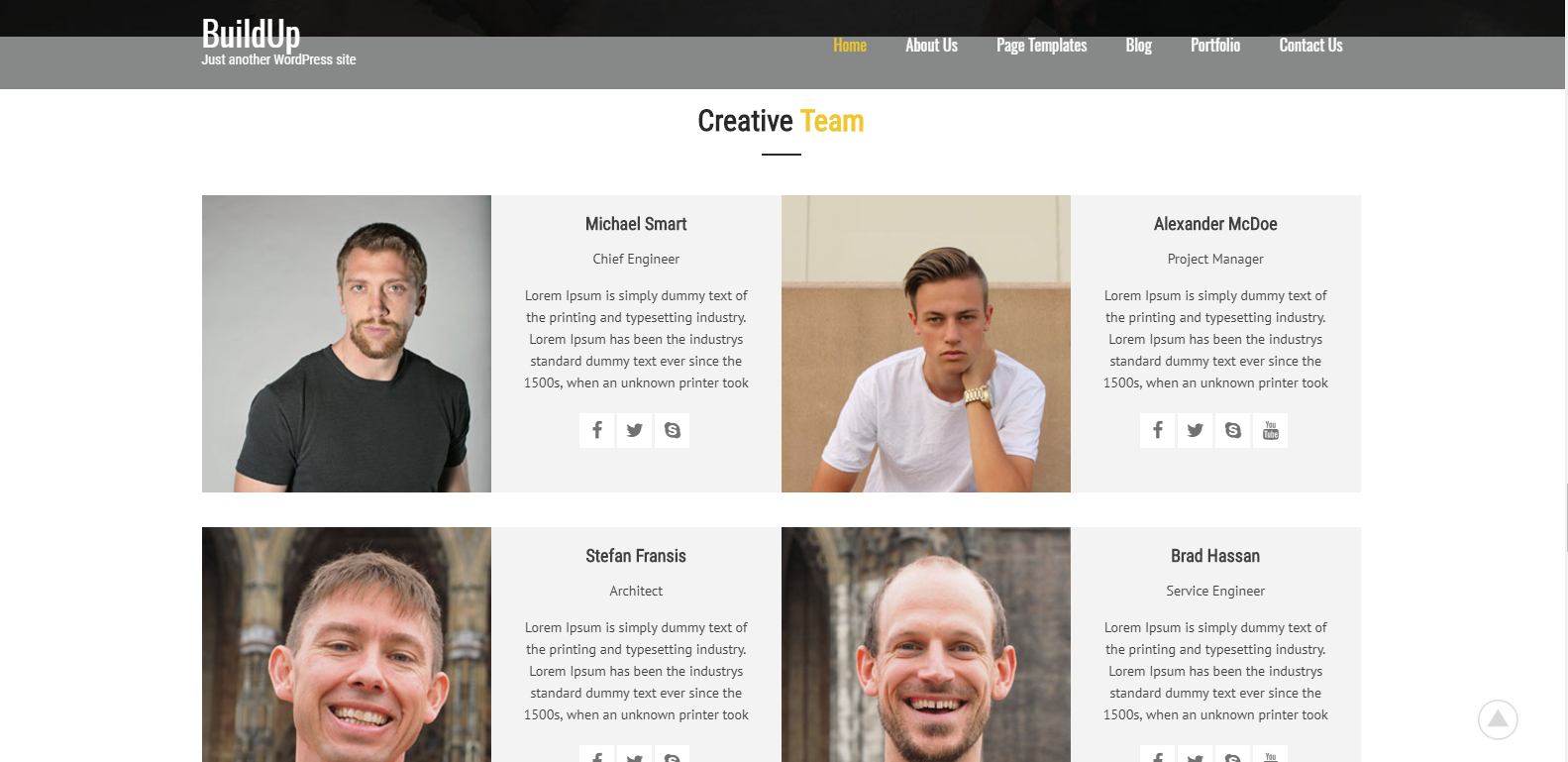Click the scroll-to-top arrow button
The image size is (1568, 762).
pyautogui.click(x=1498, y=719)
